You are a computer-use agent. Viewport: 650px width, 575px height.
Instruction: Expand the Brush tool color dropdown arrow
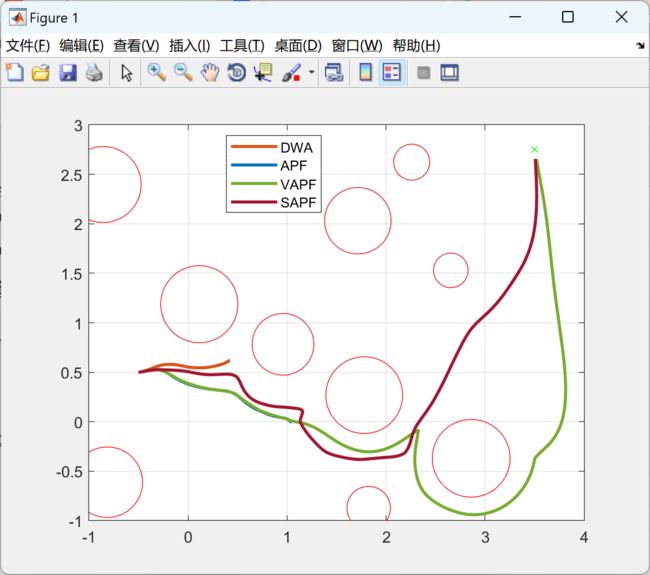(x=312, y=73)
